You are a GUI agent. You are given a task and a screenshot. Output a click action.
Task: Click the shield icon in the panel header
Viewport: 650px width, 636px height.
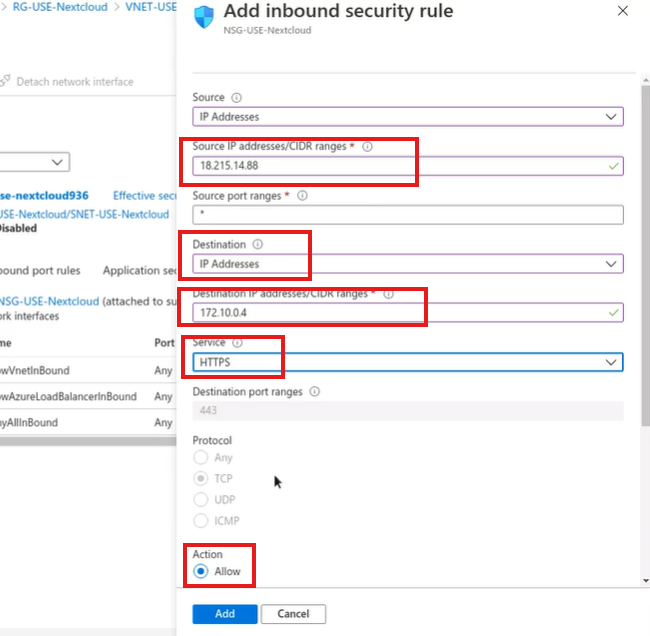[204, 17]
